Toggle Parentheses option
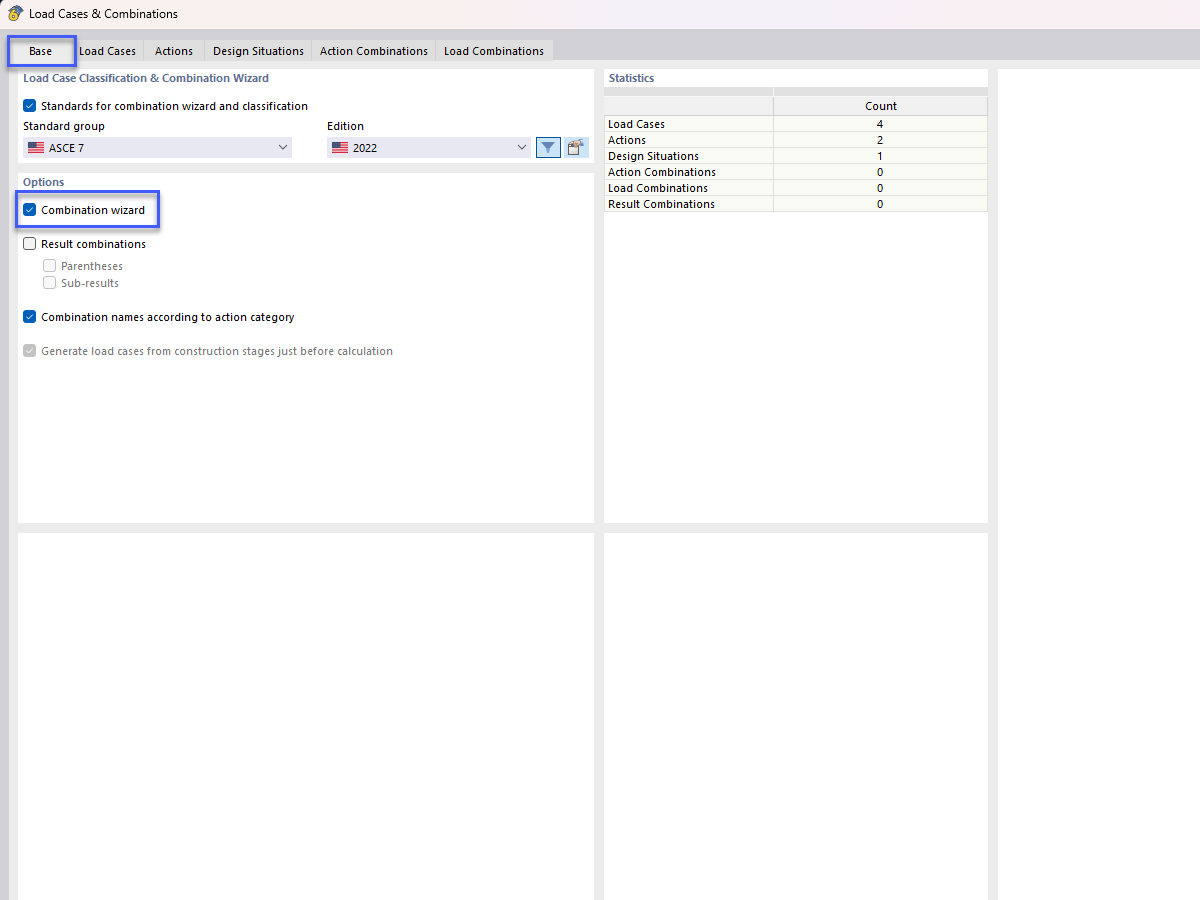Screen dimensions: 1200x900 (49, 265)
